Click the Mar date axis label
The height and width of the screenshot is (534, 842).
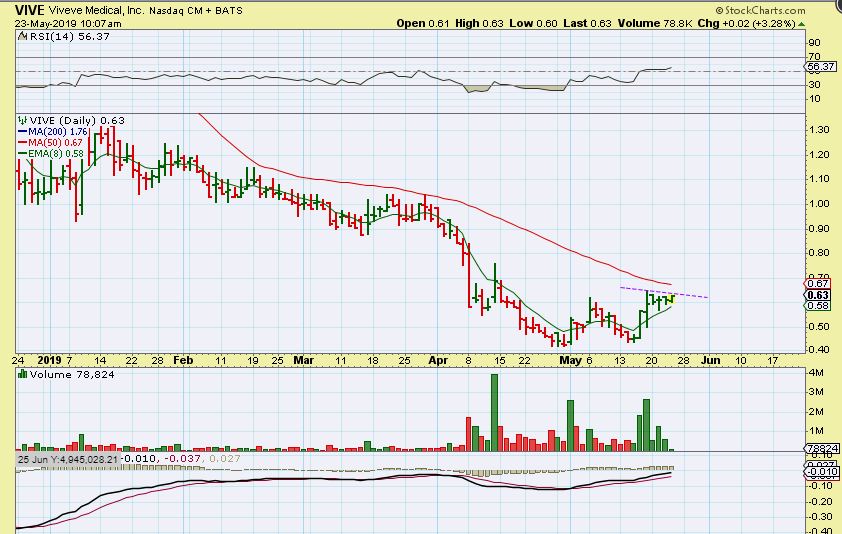click(303, 360)
